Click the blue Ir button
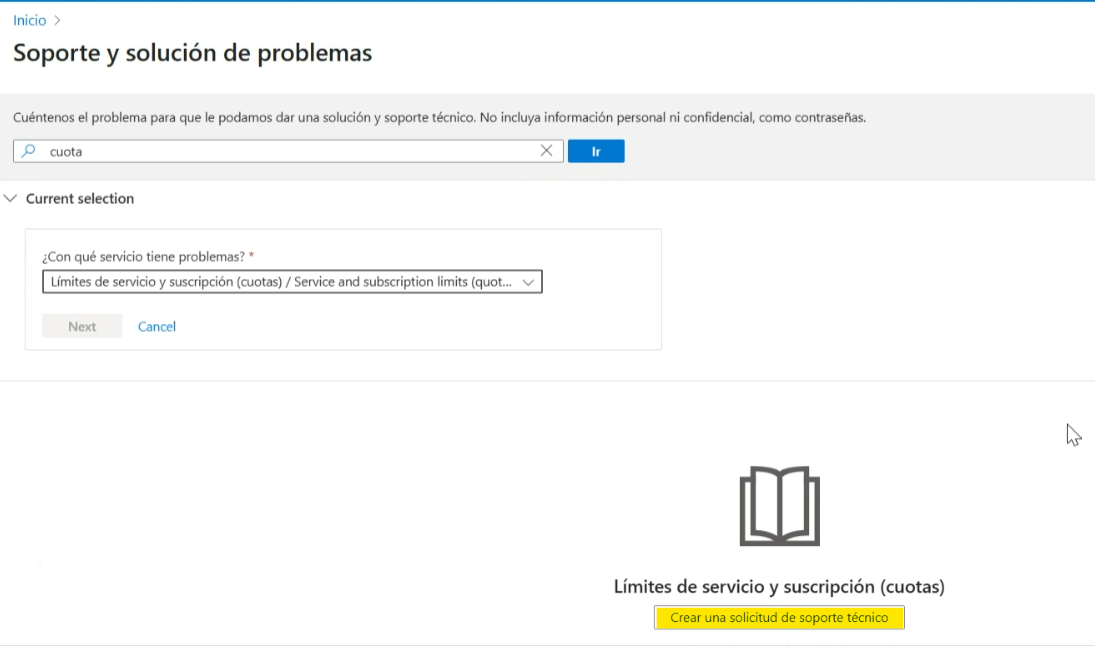This screenshot has height=651, width=1095. (x=596, y=151)
